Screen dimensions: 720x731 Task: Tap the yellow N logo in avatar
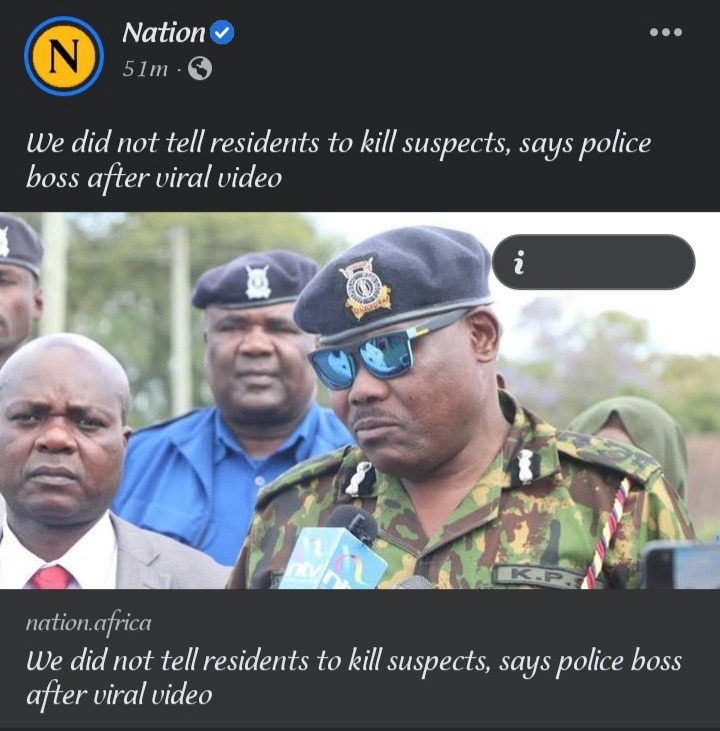coord(64,56)
